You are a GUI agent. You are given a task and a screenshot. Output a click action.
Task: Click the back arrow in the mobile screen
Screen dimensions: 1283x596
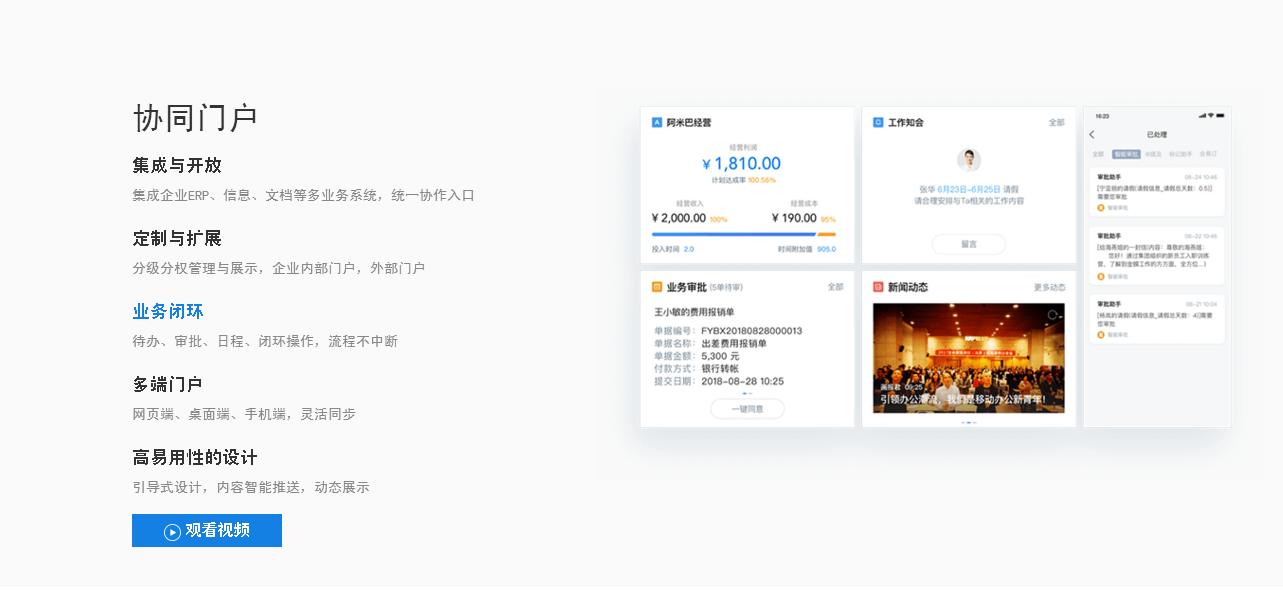click(x=1092, y=135)
